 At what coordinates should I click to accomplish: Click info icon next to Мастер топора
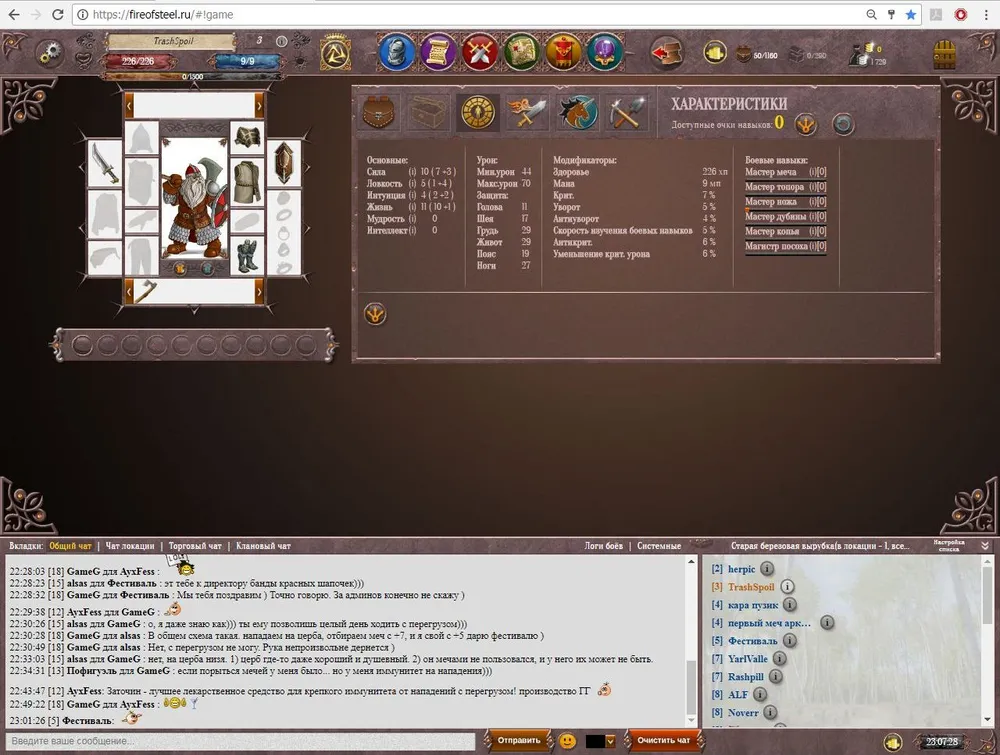812,187
